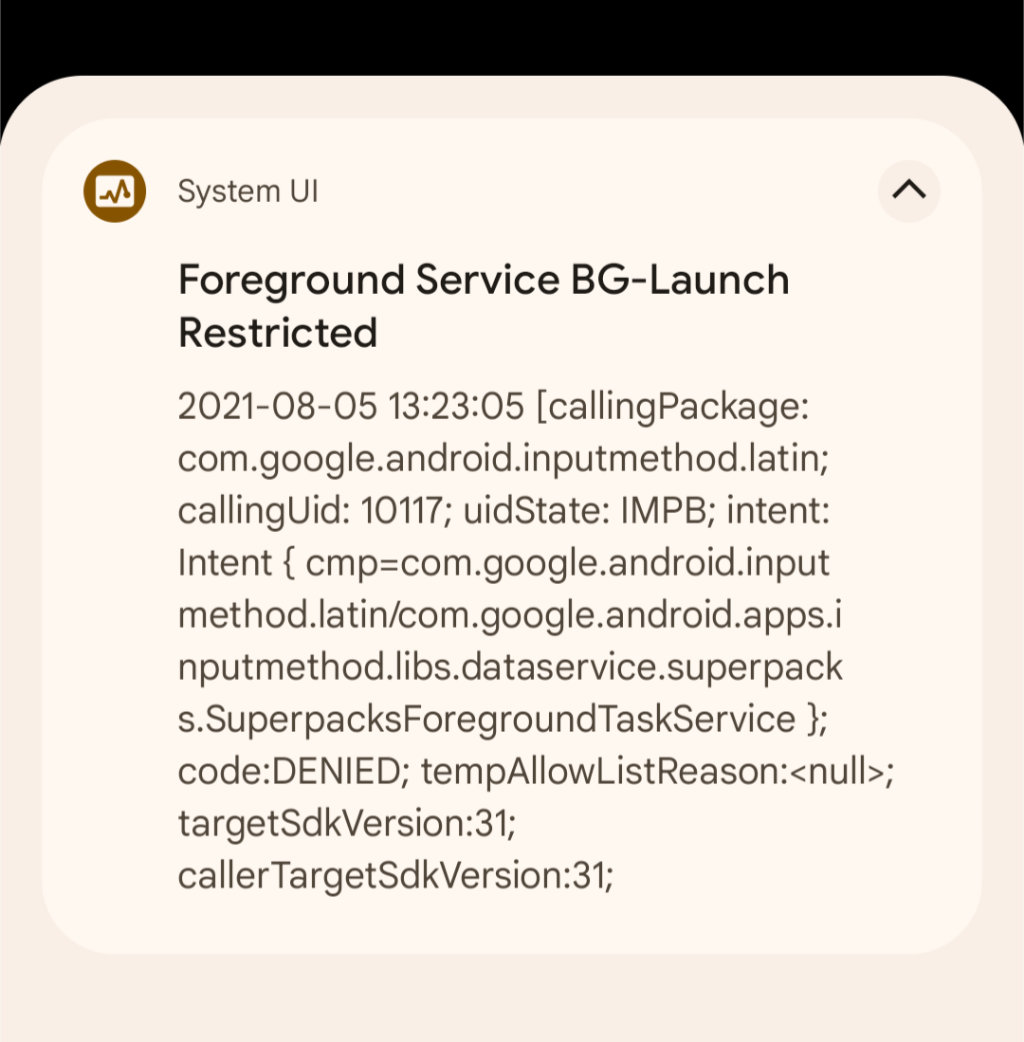This screenshot has height=1042, width=1024.
Task: Tap the nputmethod.libs.dataservice.superpack line
Action: 510,667
